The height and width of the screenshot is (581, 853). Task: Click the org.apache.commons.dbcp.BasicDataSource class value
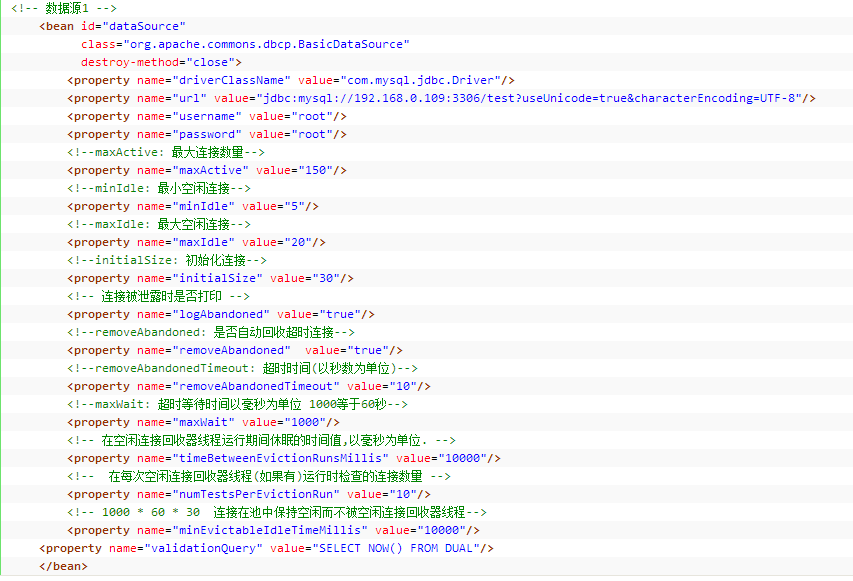click(x=266, y=44)
